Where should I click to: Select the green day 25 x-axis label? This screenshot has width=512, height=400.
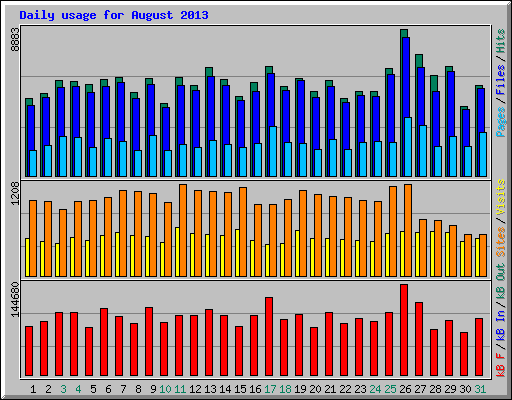pos(390,389)
